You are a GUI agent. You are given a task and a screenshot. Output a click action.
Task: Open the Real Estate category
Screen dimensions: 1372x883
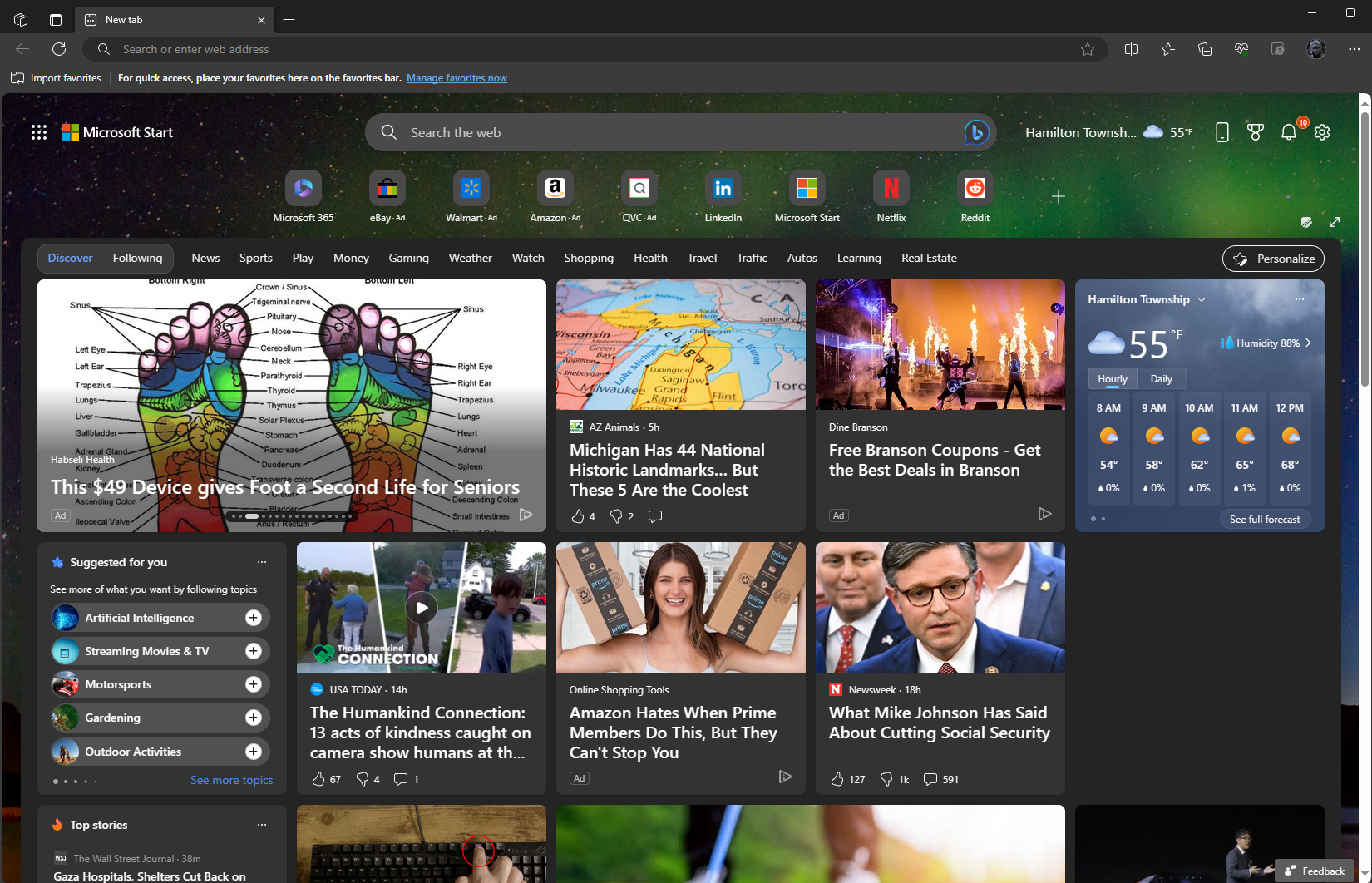tap(929, 258)
